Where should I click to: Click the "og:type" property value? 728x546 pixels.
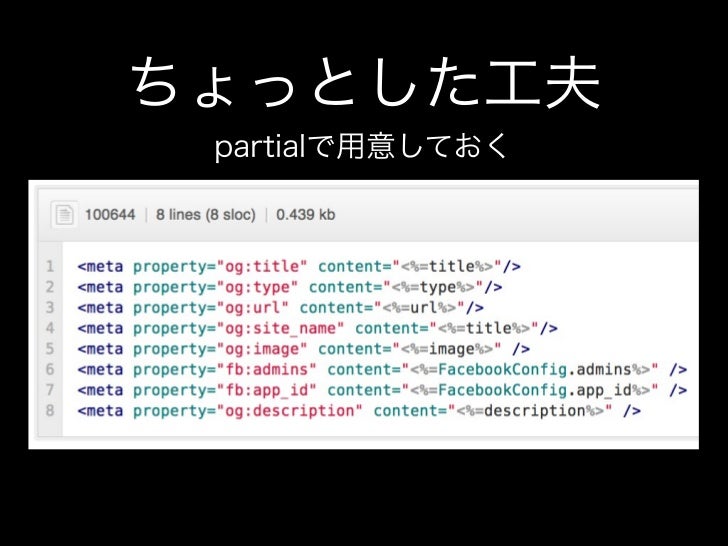[x=257, y=287]
